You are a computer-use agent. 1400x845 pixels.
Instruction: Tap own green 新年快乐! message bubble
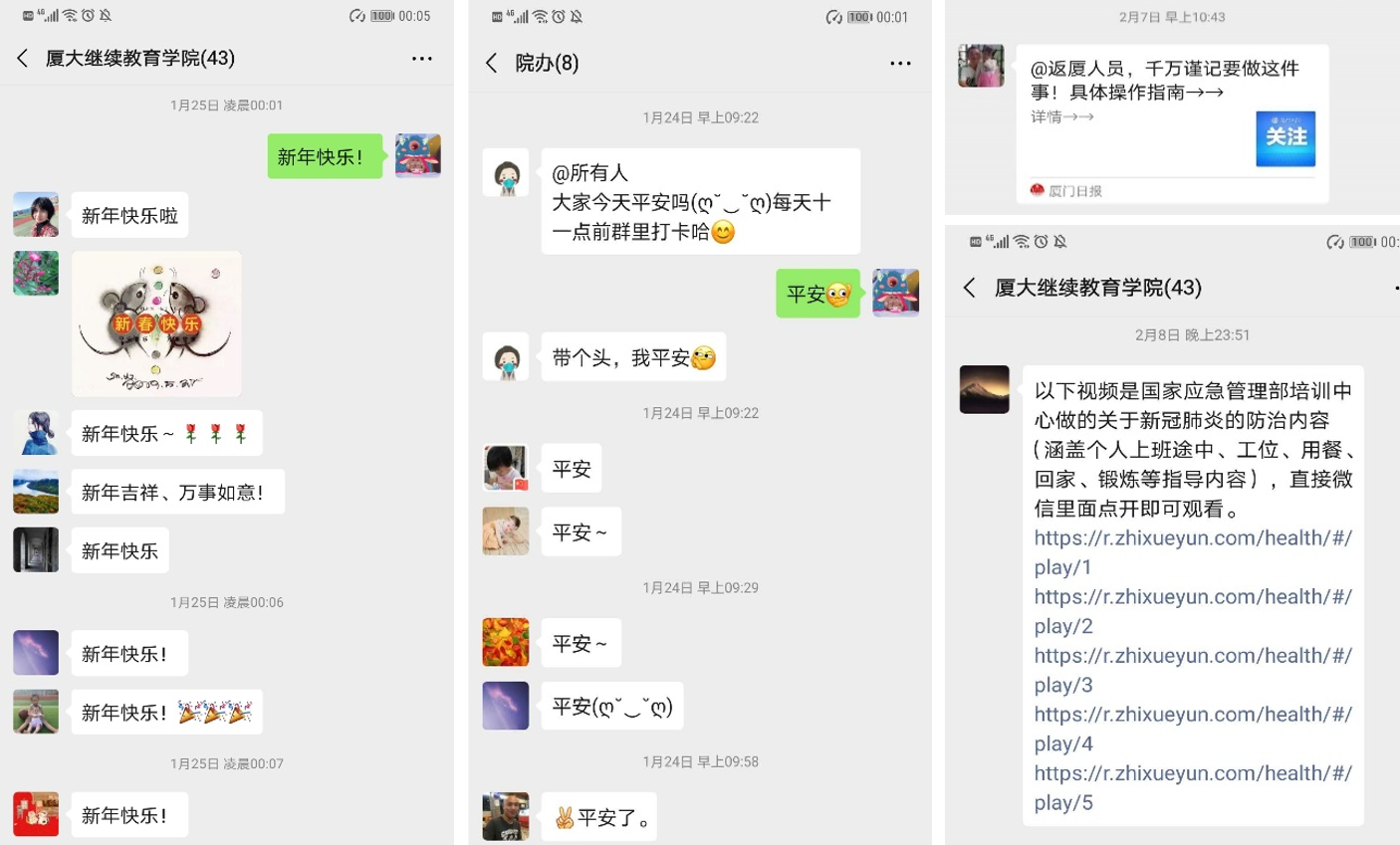(x=325, y=156)
